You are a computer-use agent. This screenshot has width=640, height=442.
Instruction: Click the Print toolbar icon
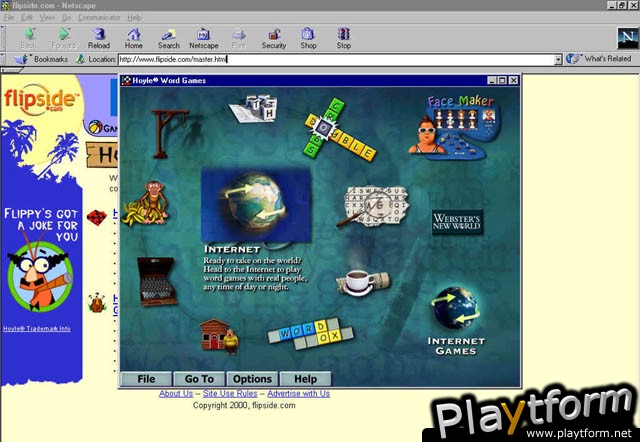(238, 38)
